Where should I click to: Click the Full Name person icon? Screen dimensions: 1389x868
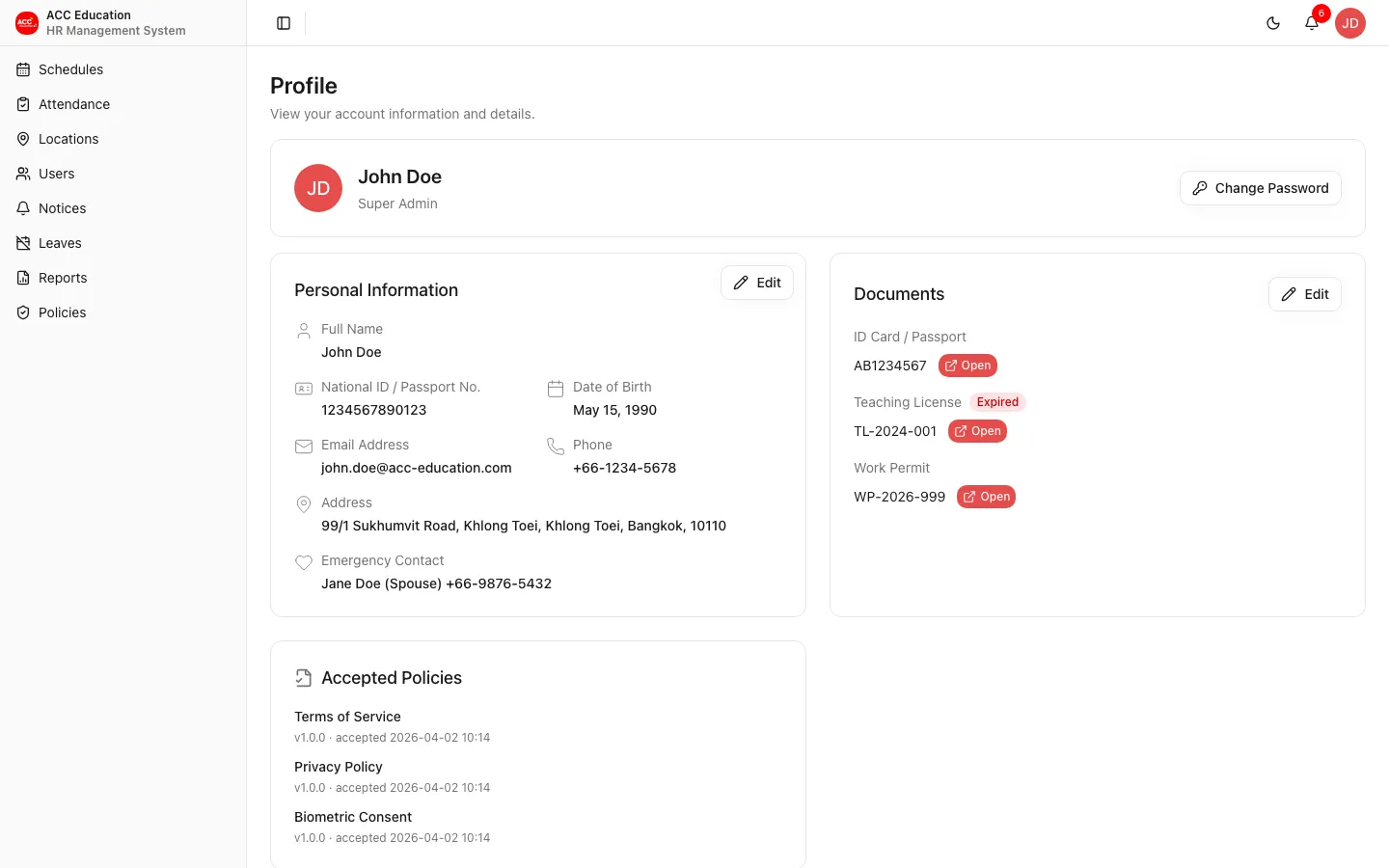tap(304, 330)
